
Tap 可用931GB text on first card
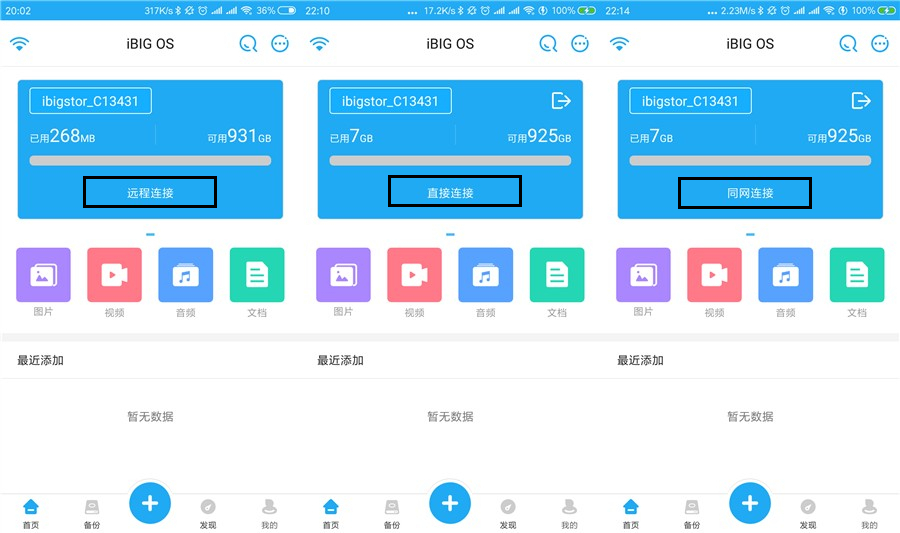pos(239,136)
